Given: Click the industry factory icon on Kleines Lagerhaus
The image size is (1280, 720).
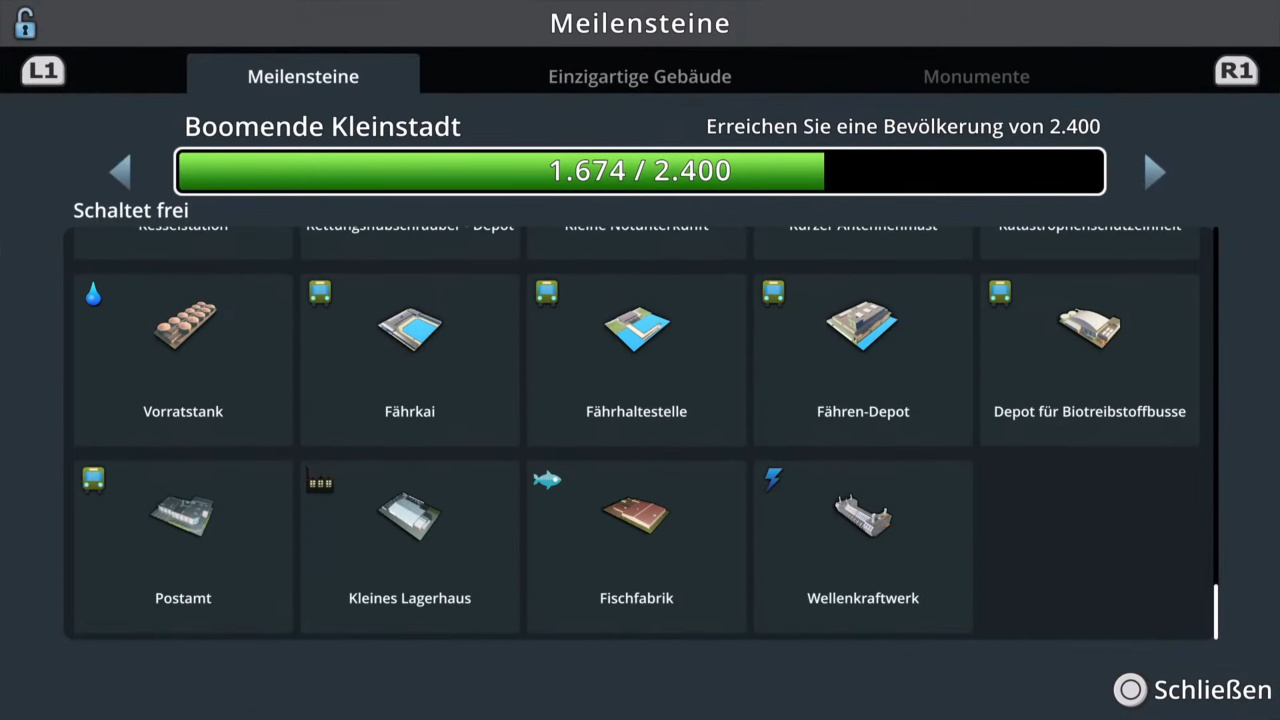Looking at the screenshot, I should pos(320,481).
